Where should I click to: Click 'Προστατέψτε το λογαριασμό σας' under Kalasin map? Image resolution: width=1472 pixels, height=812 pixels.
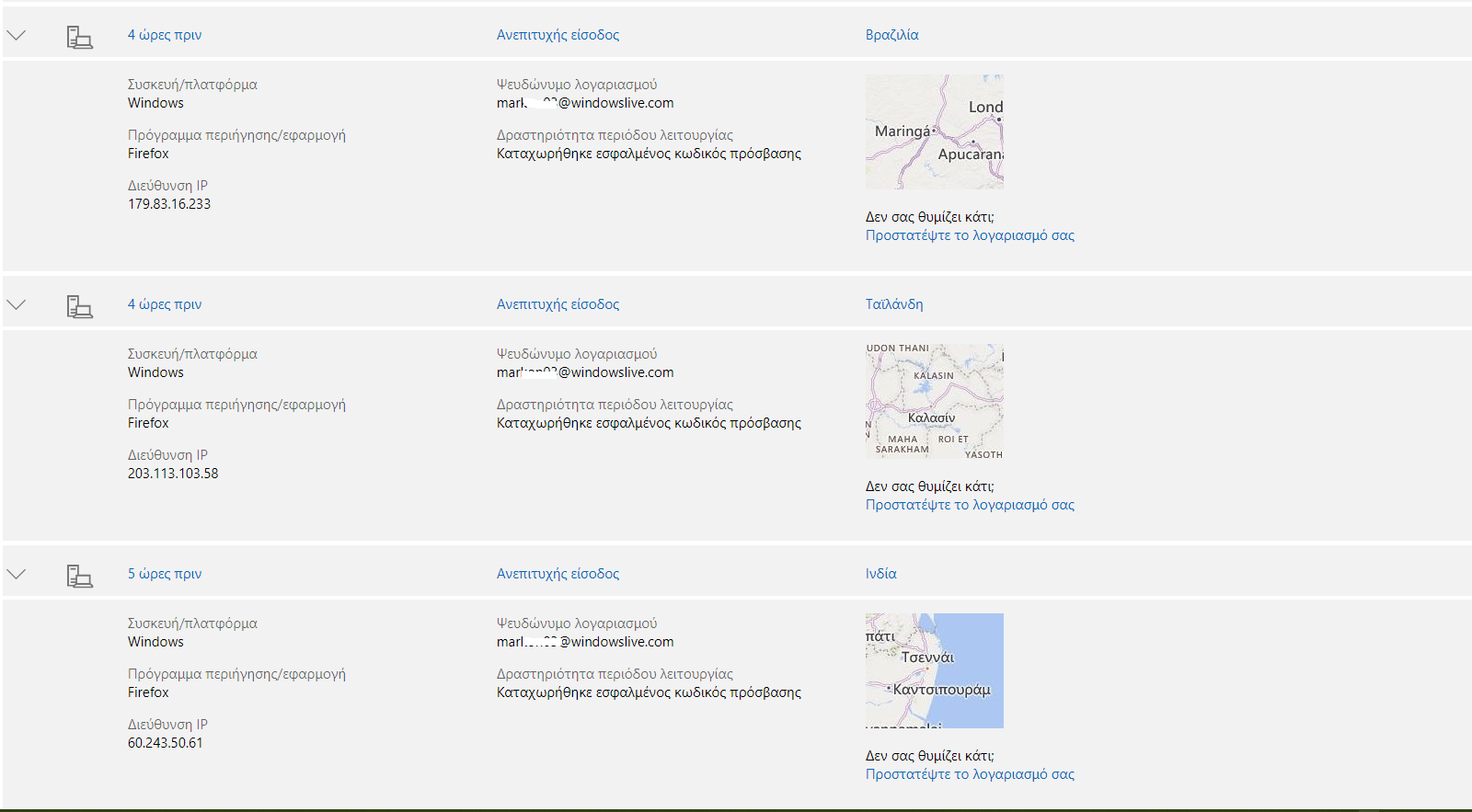970,505
